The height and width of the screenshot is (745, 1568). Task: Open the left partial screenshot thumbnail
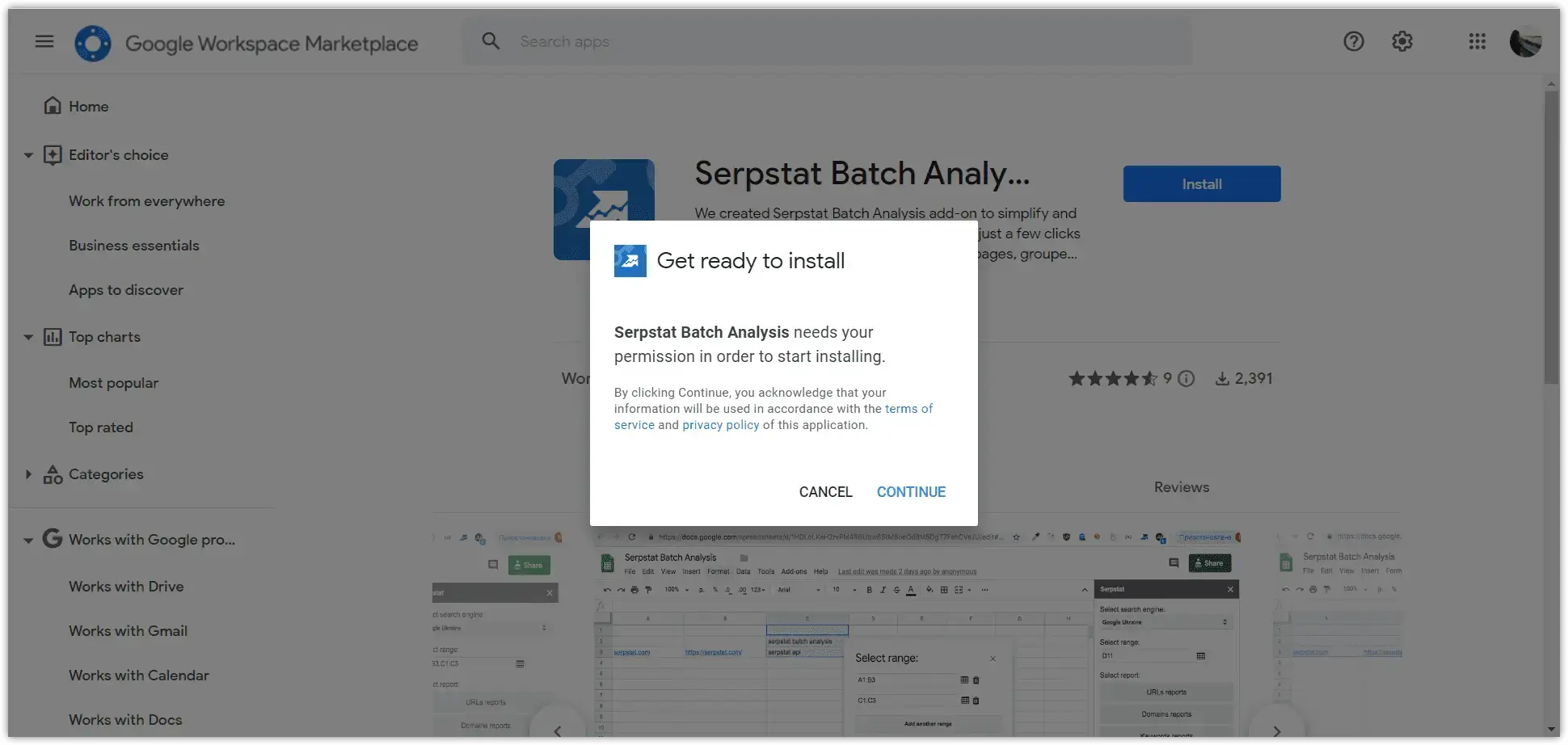495,633
